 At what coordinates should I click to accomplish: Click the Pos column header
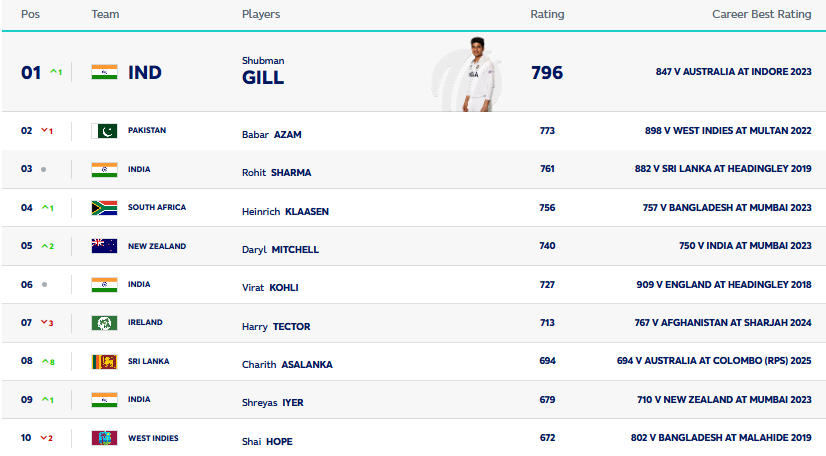pyautogui.click(x=30, y=14)
